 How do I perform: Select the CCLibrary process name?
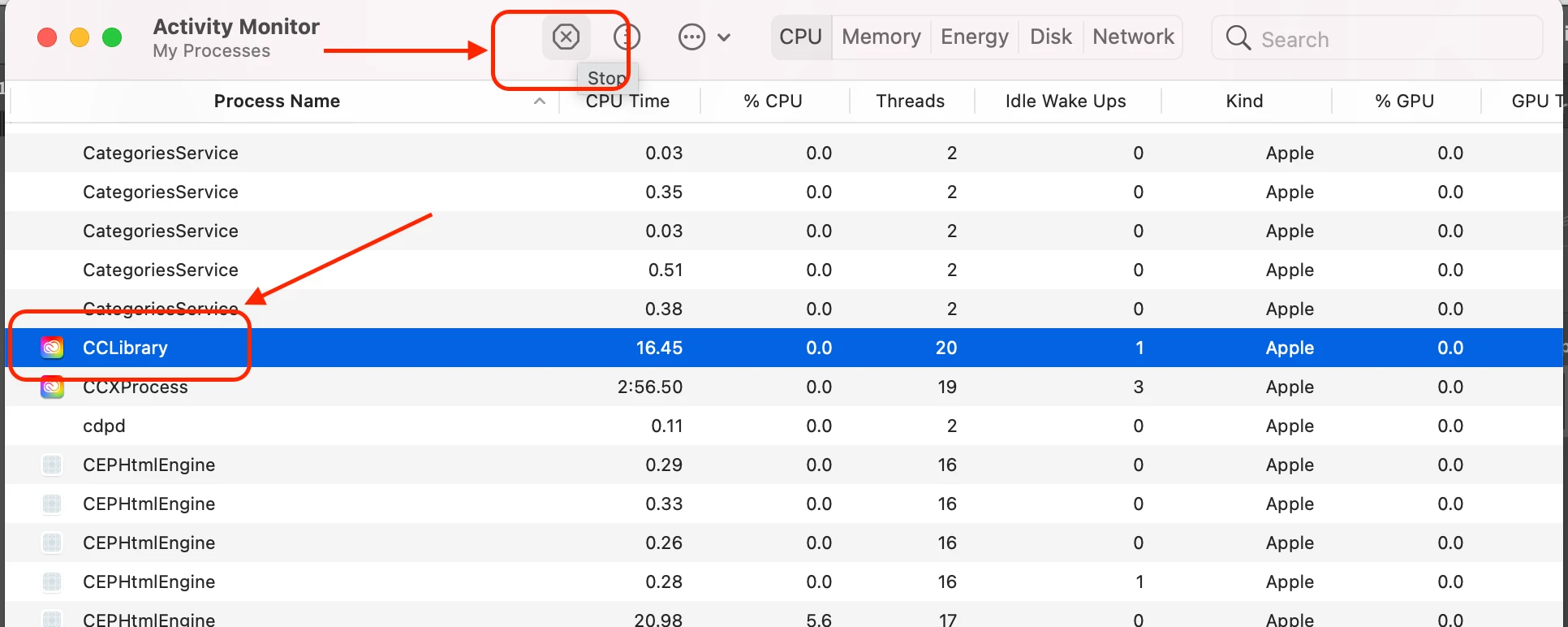[125, 348]
